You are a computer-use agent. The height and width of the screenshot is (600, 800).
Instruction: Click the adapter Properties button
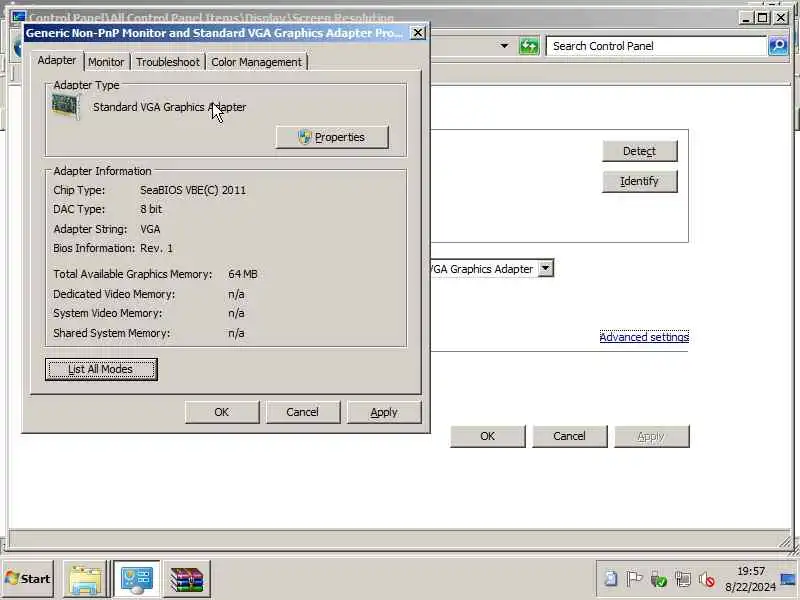pyautogui.click(x=332, y=137)
